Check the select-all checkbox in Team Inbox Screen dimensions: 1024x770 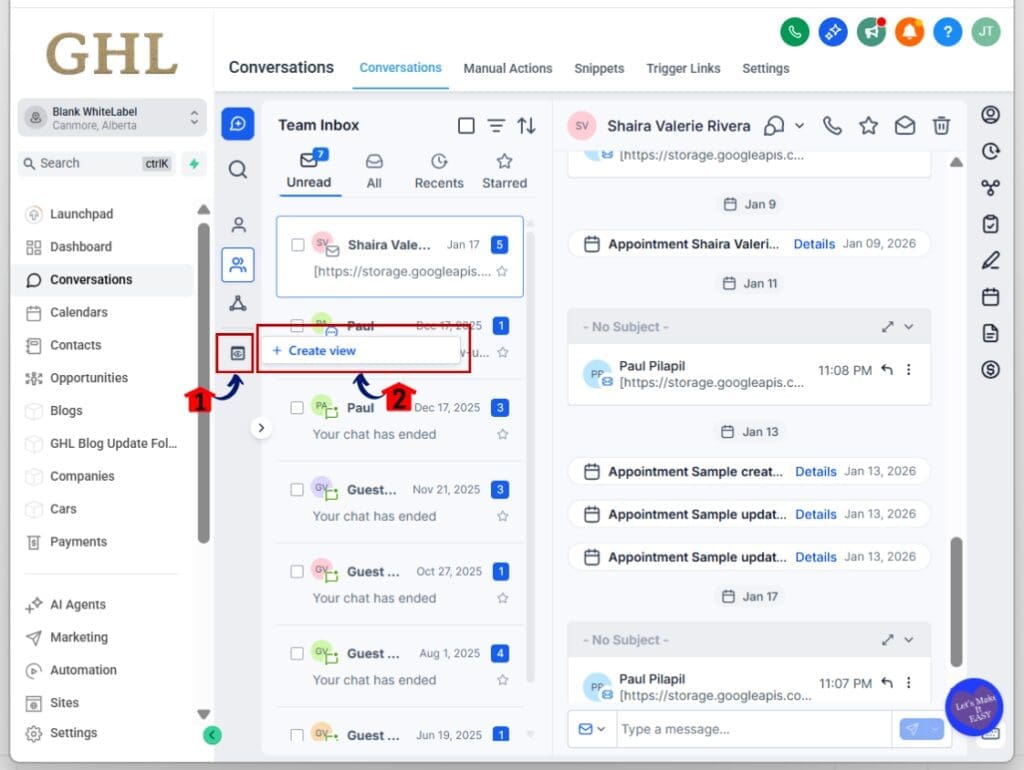(466, 126)
